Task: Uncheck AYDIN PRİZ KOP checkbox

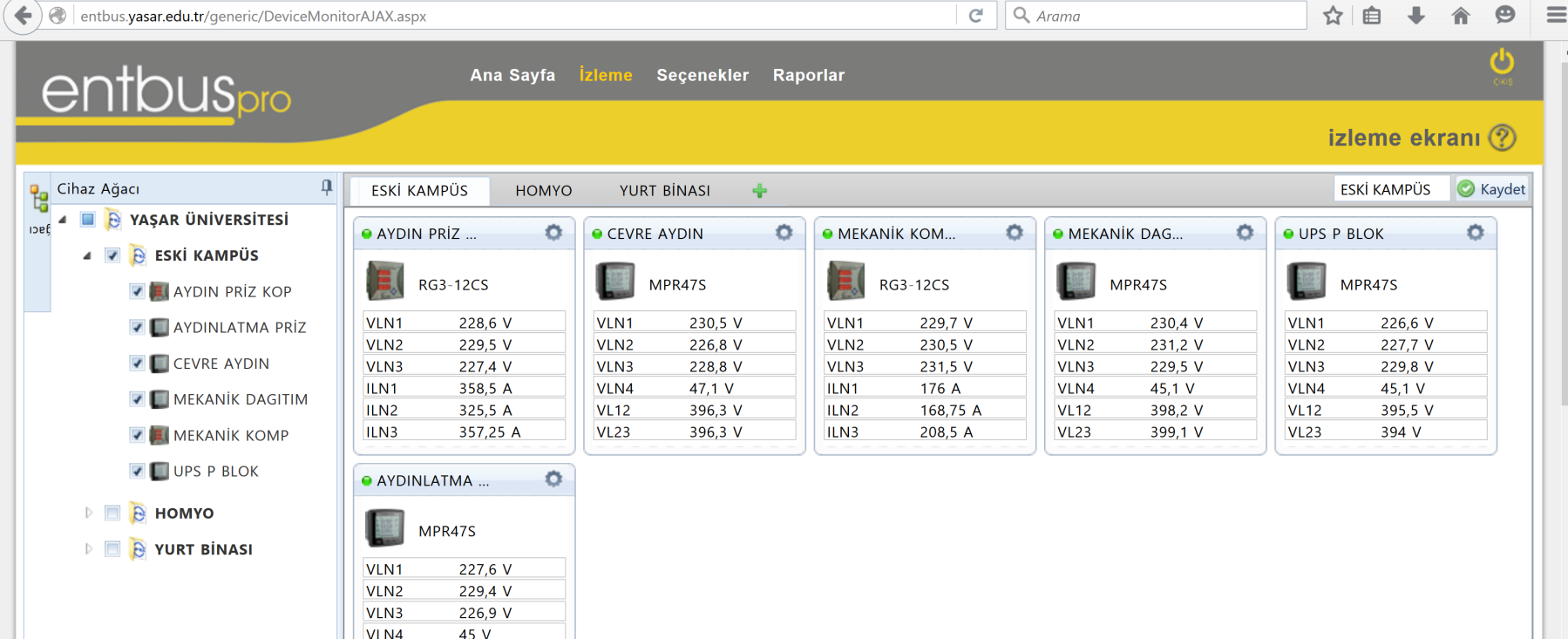Action: click(x=137, y=291)
